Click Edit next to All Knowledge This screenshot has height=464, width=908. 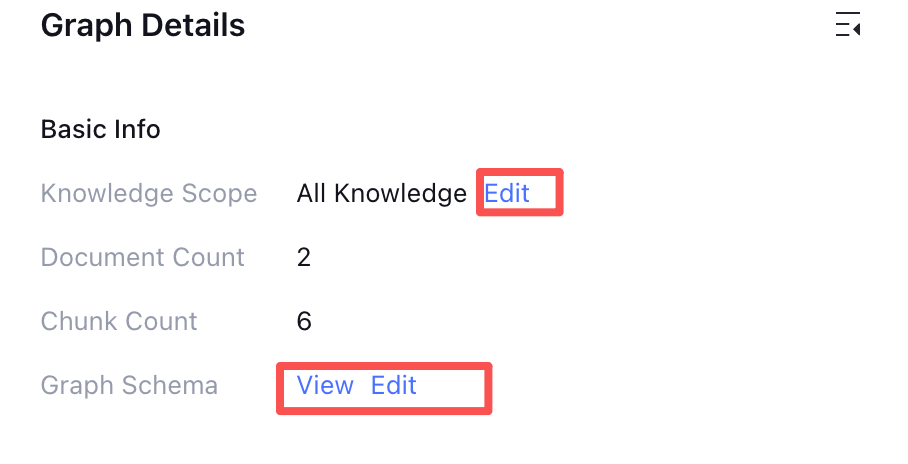pos(507,193)
